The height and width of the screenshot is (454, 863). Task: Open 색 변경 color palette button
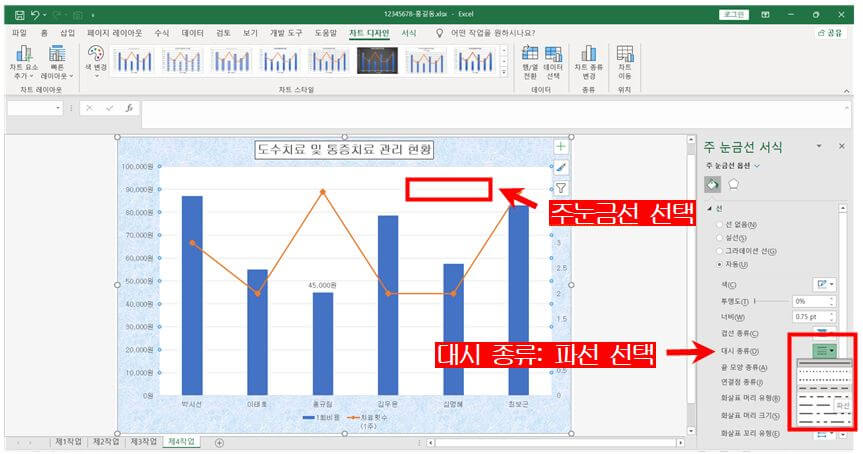(96, 61)
